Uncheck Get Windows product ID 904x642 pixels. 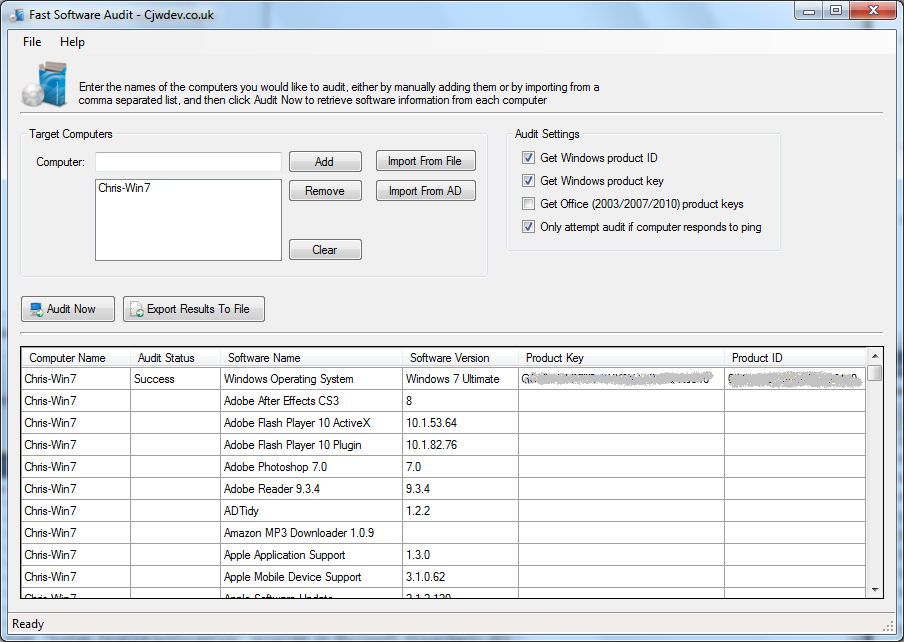(x=528, y=158)
